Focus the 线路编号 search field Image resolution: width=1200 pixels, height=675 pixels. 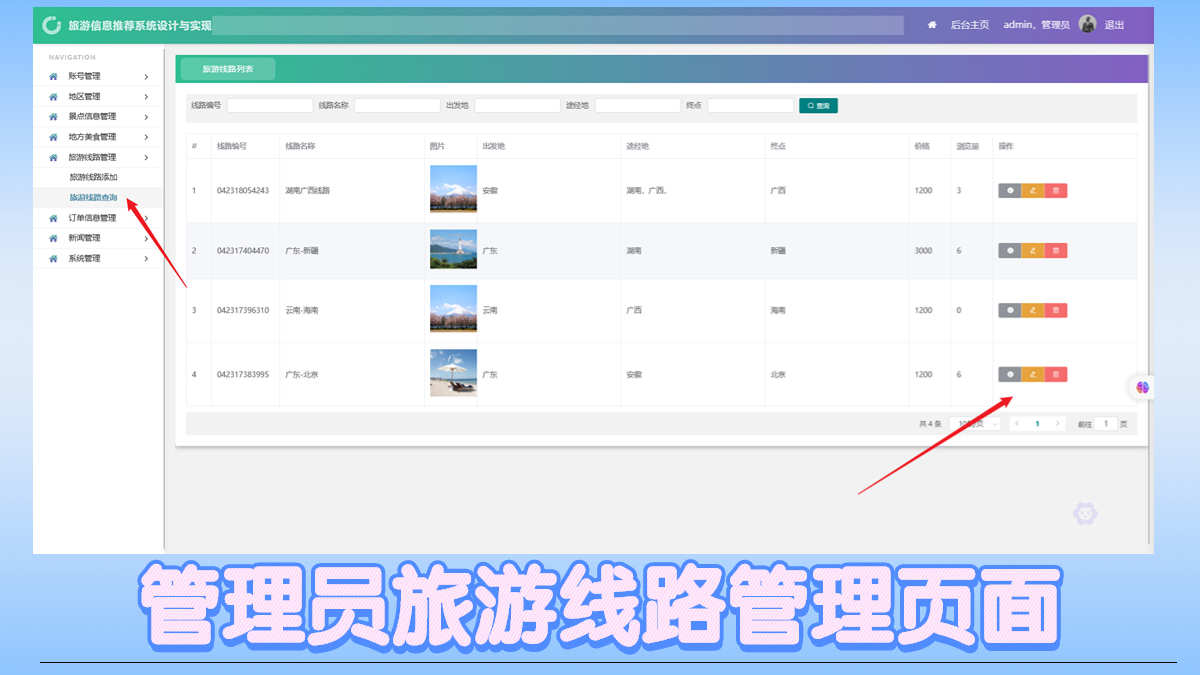270,105
